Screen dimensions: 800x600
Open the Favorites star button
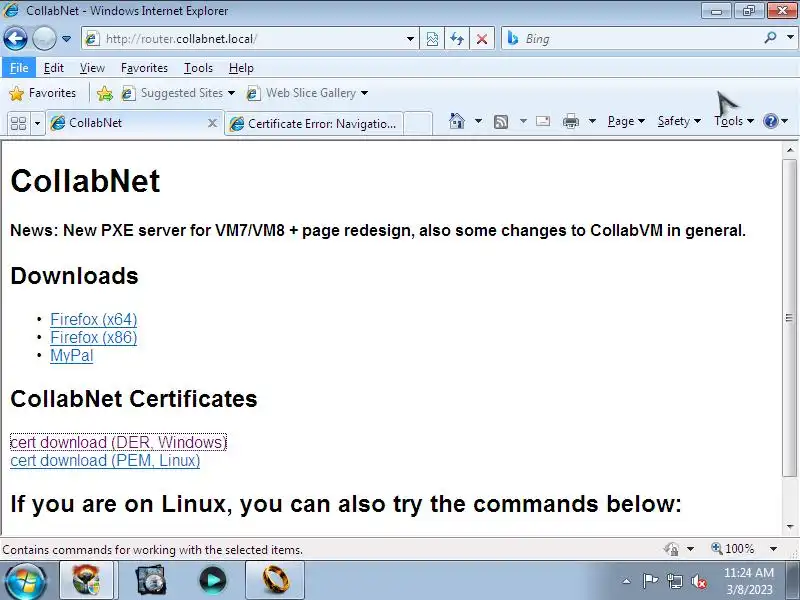pyautogui.click(x=43, y=93)
